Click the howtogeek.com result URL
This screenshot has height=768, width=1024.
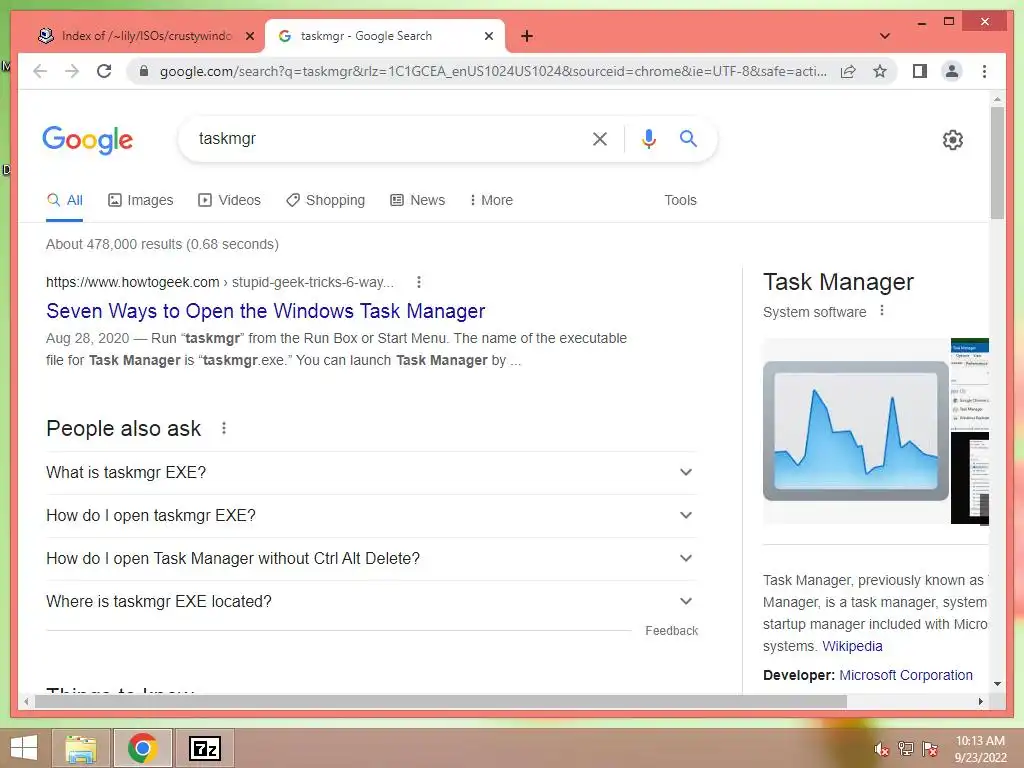[219, 282]
